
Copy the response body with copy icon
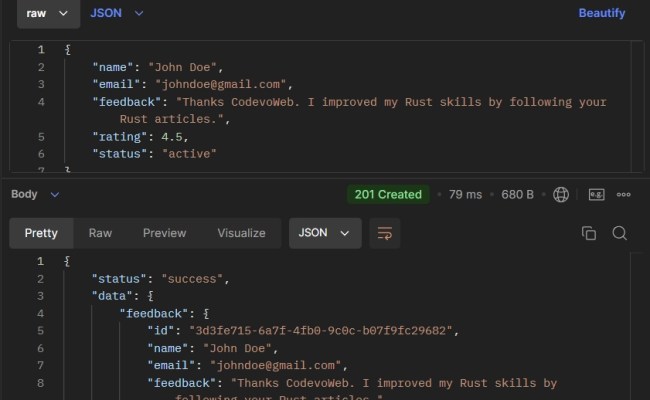(589, 233)
